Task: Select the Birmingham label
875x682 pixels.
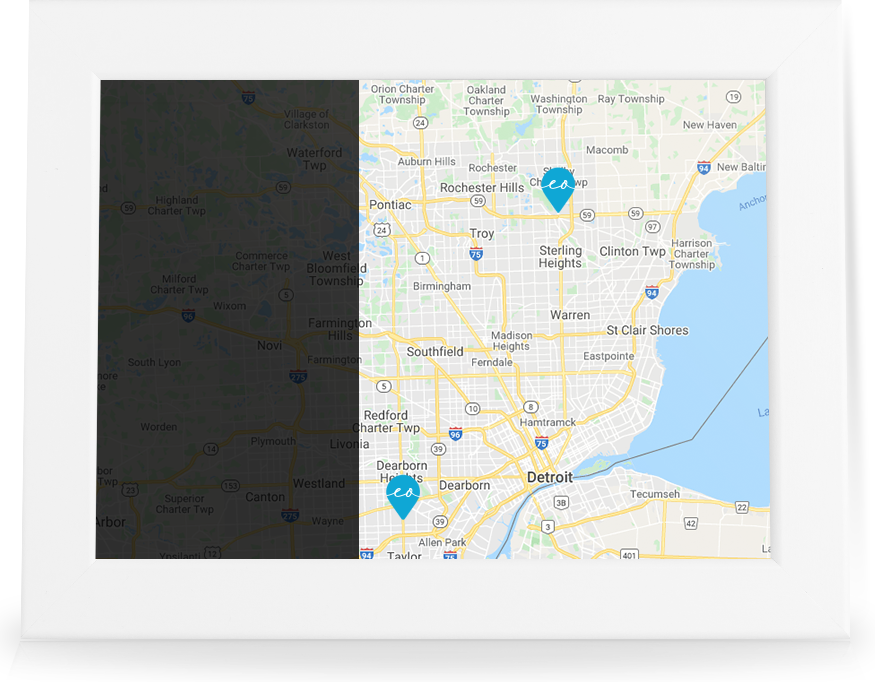Action: coord(442,286)
